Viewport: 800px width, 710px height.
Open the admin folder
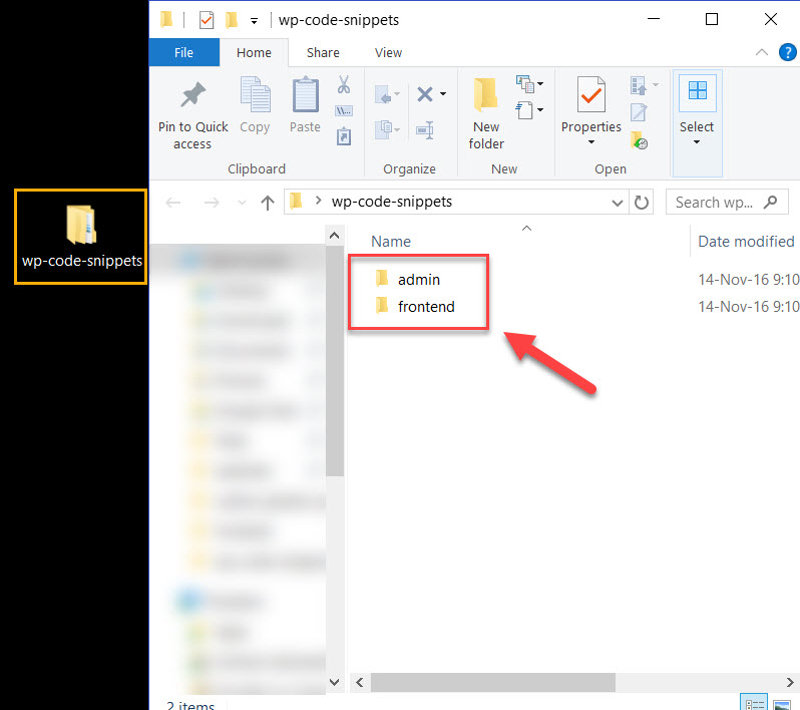click(x=420, y=279)
